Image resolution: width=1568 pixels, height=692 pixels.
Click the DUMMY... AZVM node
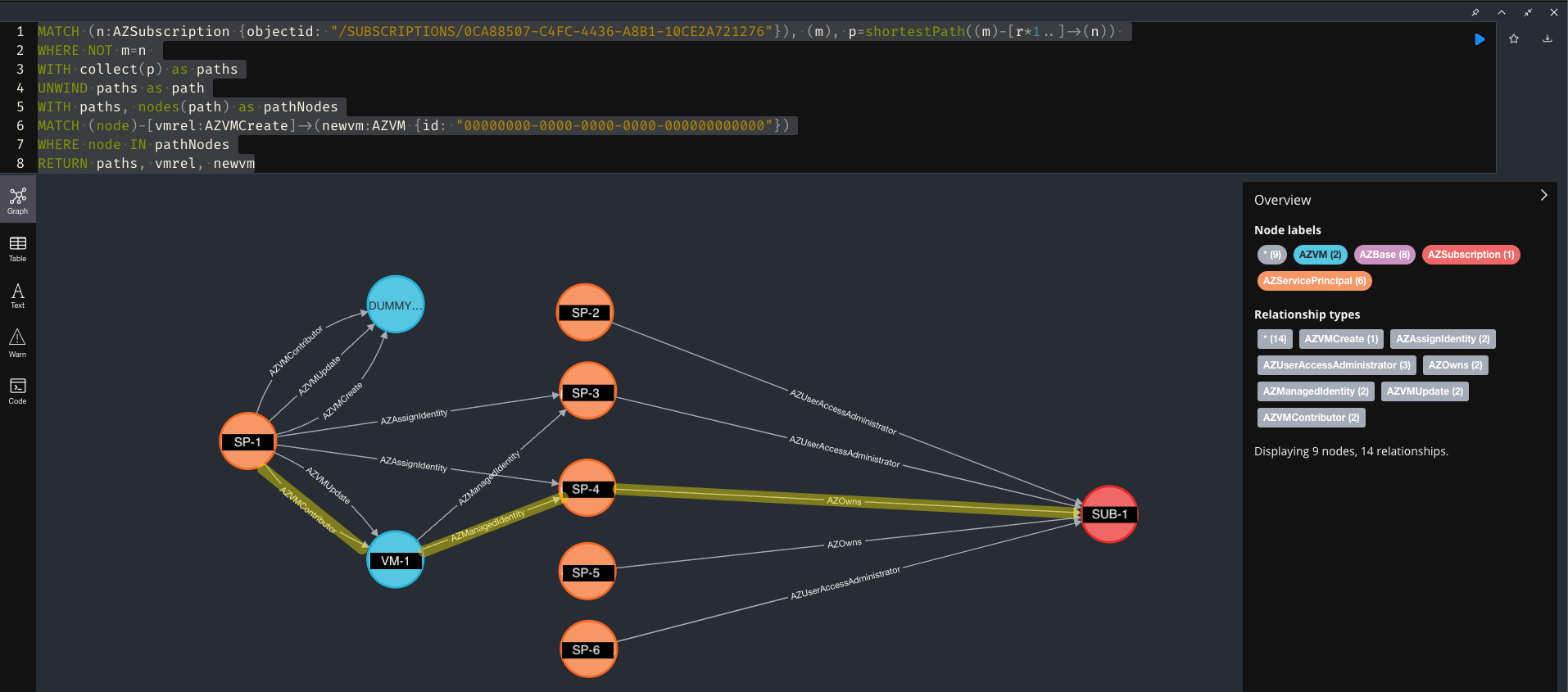point(395,305)
